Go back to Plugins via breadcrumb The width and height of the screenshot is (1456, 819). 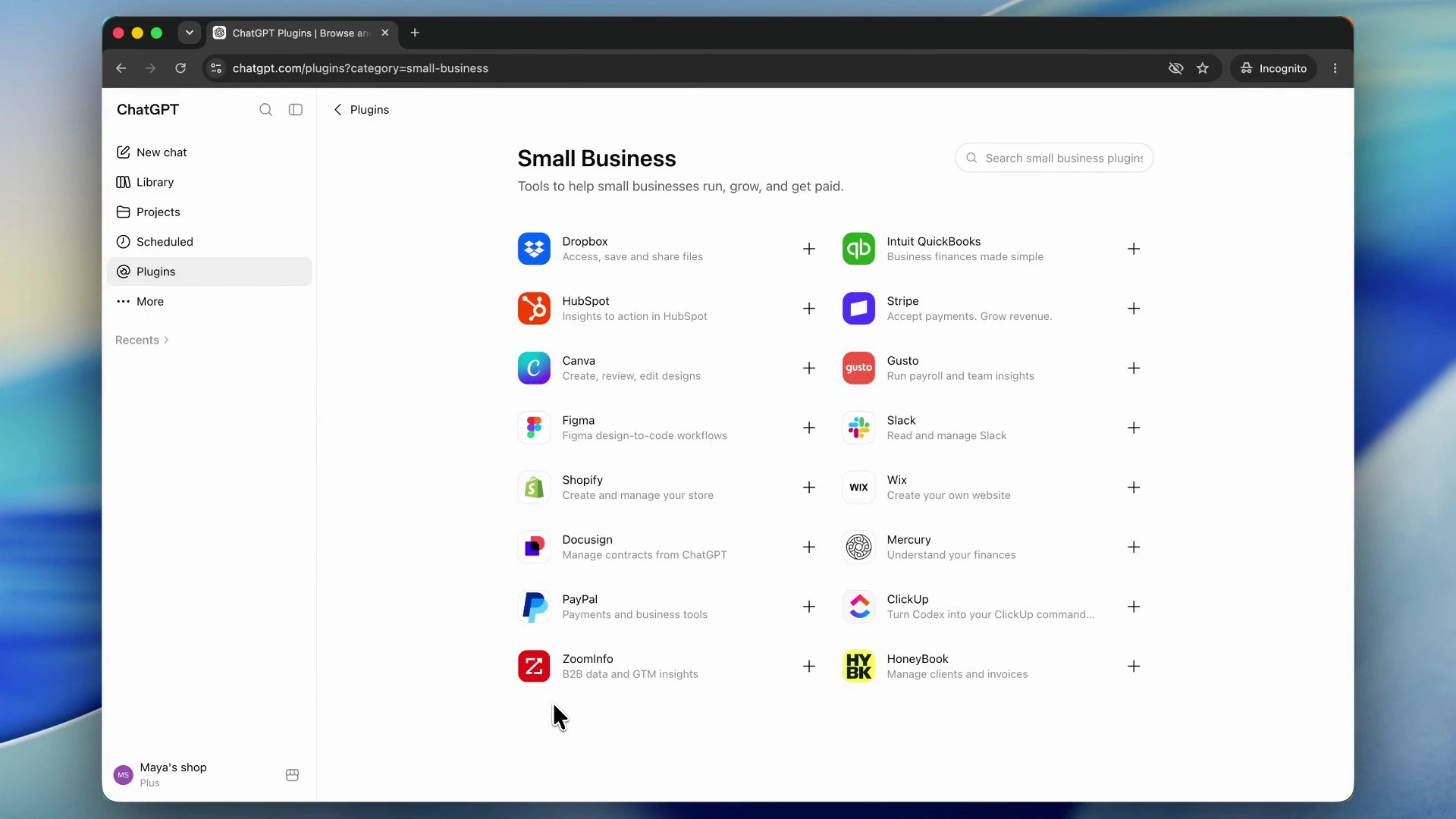click(361, 110)
